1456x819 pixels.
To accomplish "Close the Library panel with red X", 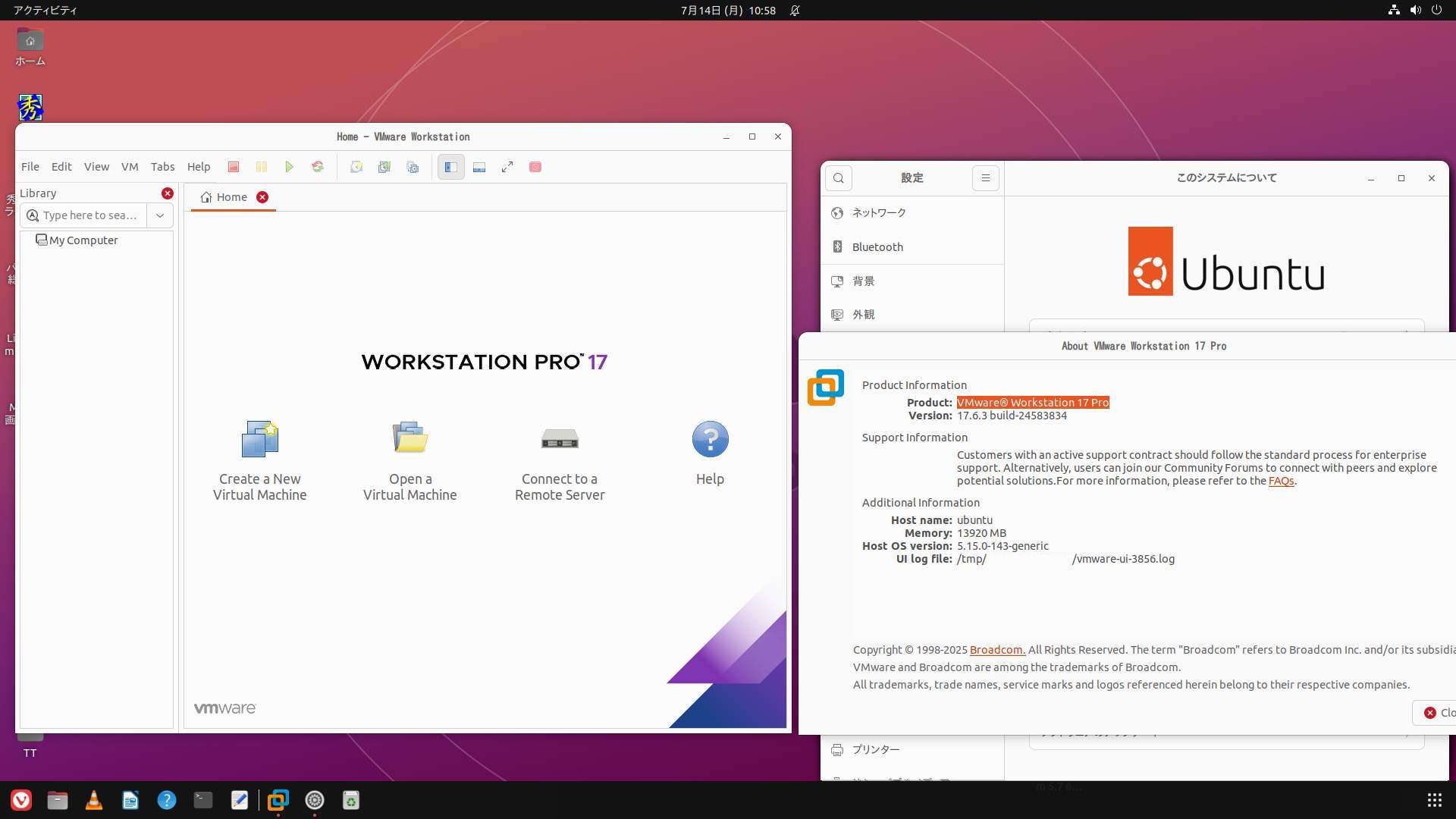I will point(168,193).
